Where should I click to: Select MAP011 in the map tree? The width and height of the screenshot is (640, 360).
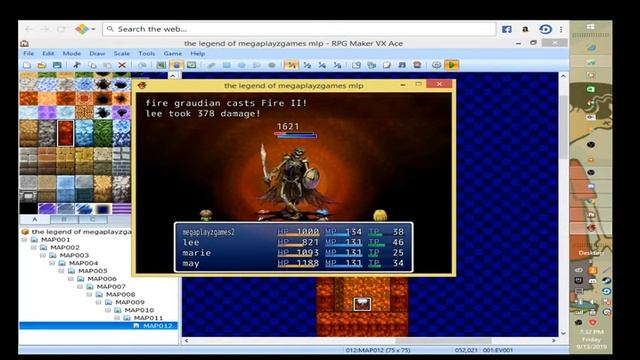coord(148,318)
